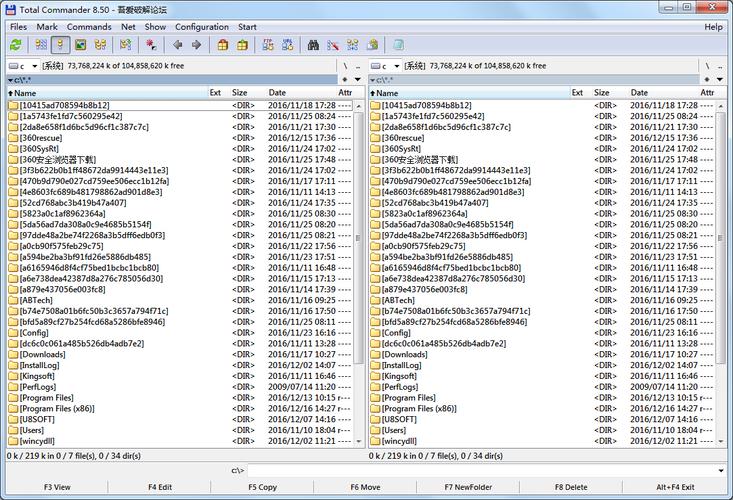The width and height of the screenshot is (733, 500).
Task: Open the Show menu
Action: point(155,27)
